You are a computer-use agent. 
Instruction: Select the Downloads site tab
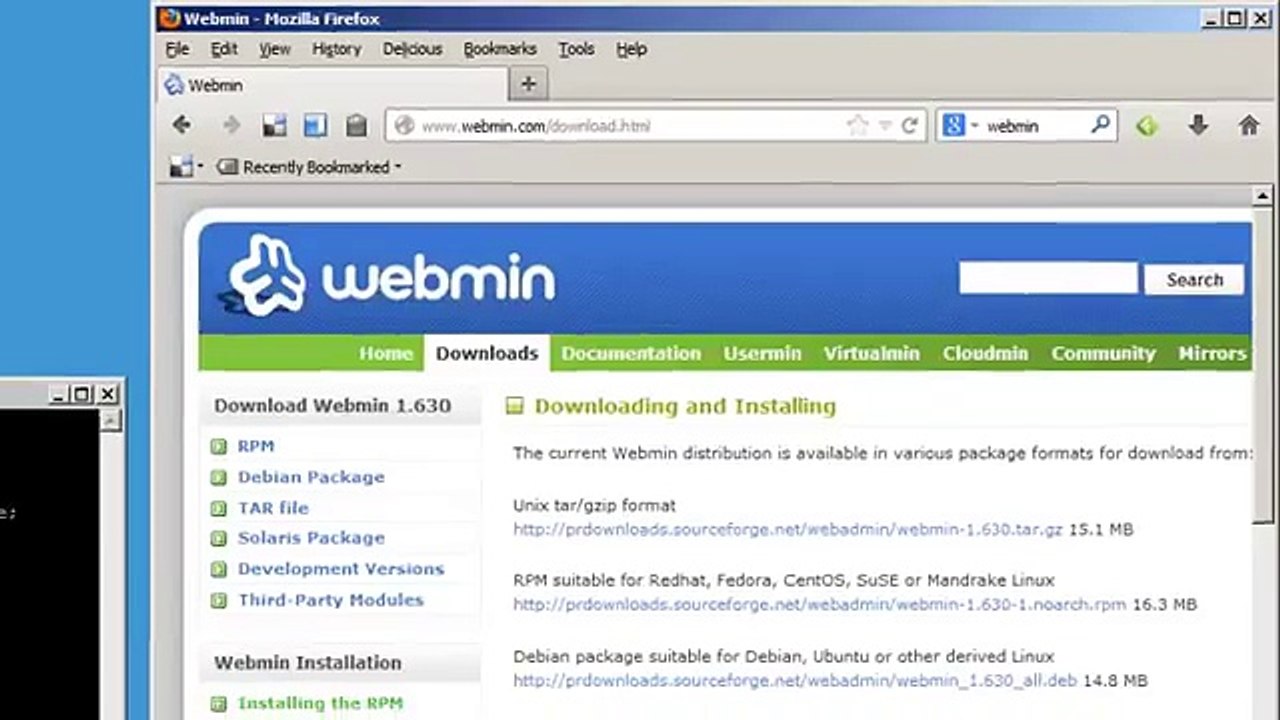click(487, 353)
